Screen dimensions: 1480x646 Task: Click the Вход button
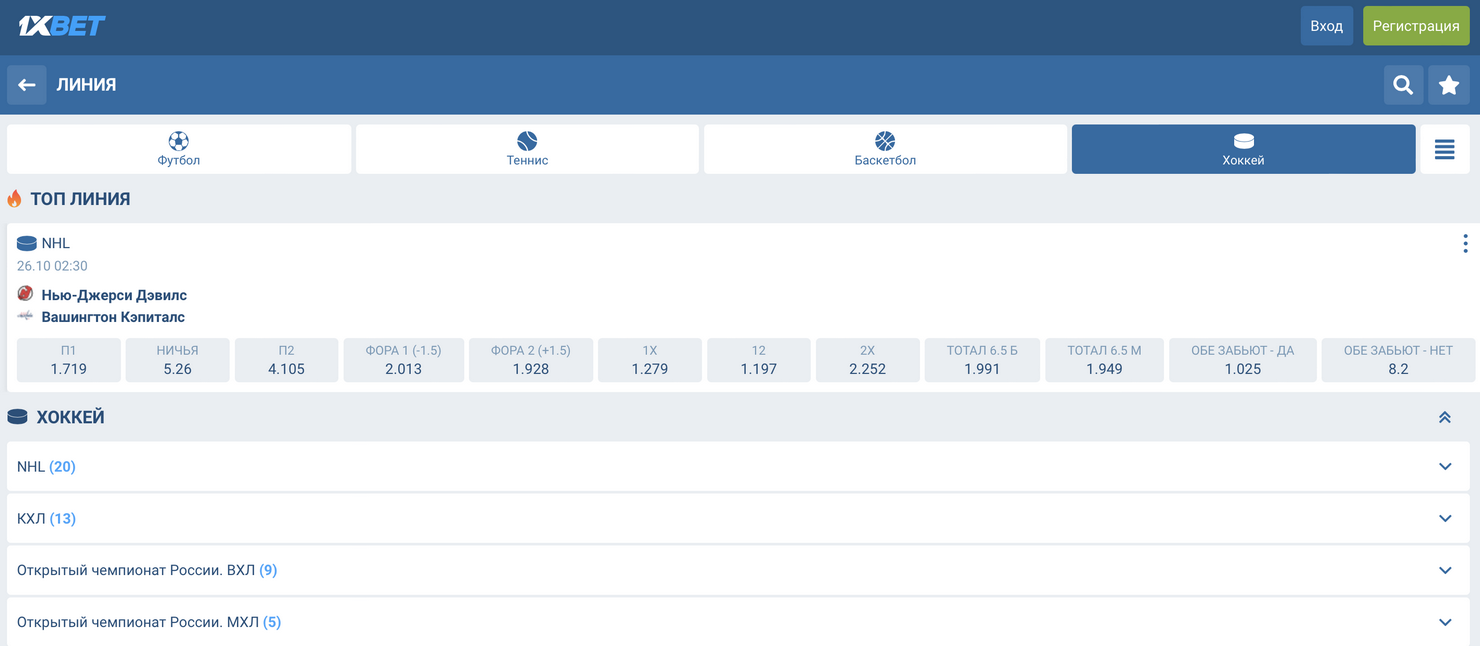[1326, 25]
